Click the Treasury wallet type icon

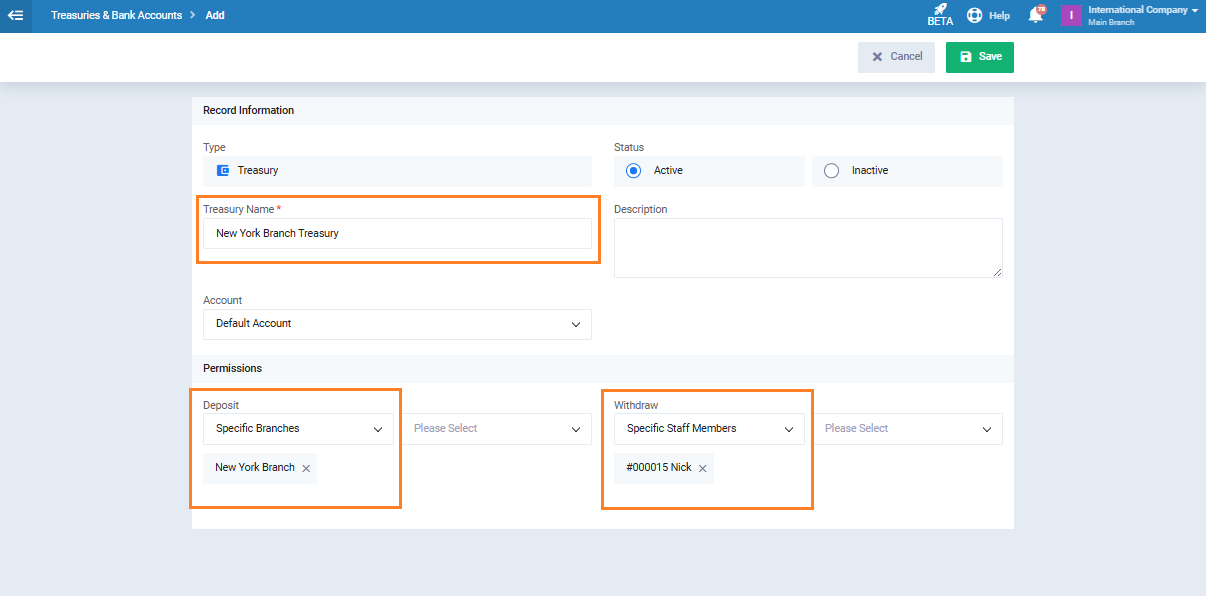(223, 171)
